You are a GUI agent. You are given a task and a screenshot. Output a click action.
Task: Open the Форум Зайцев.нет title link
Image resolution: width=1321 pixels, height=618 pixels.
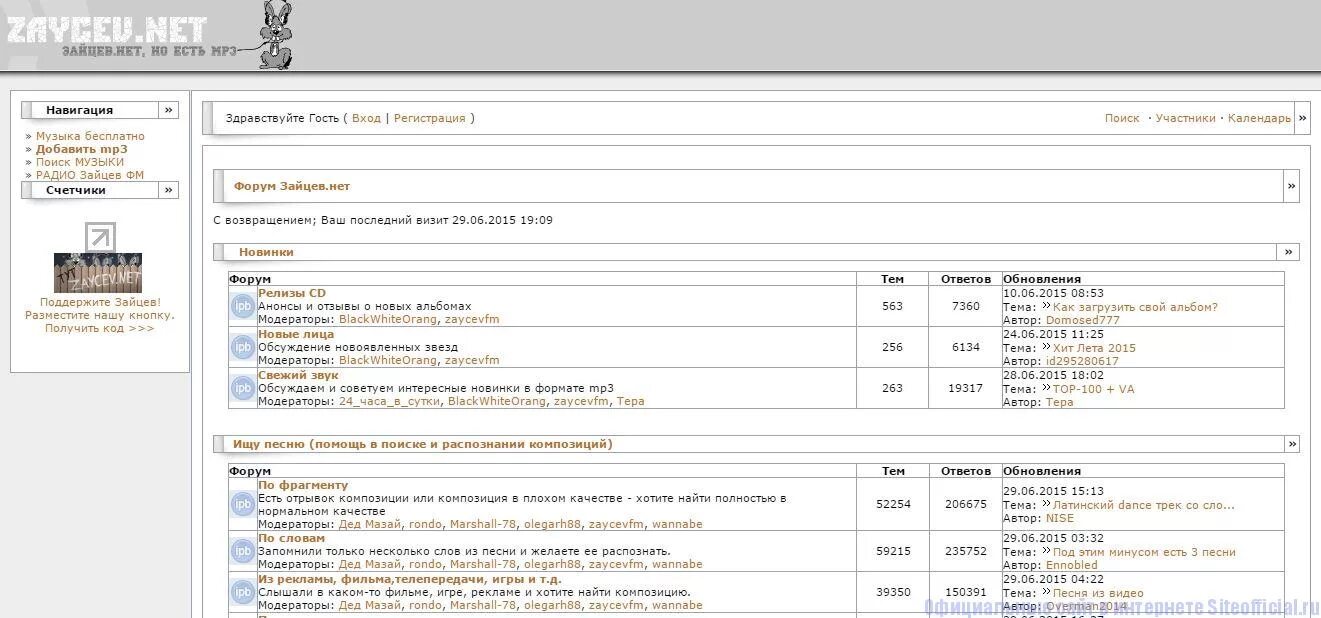pos(292,186)
